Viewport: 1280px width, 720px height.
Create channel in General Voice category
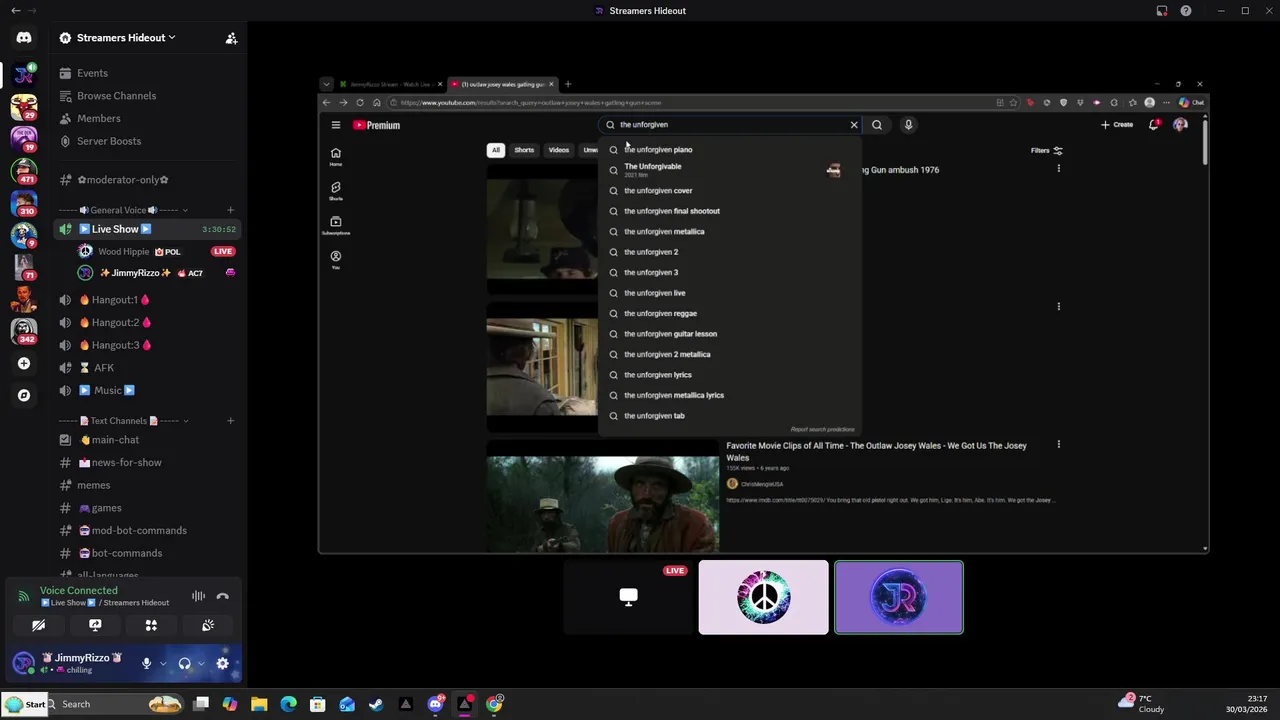coord(230,210)
